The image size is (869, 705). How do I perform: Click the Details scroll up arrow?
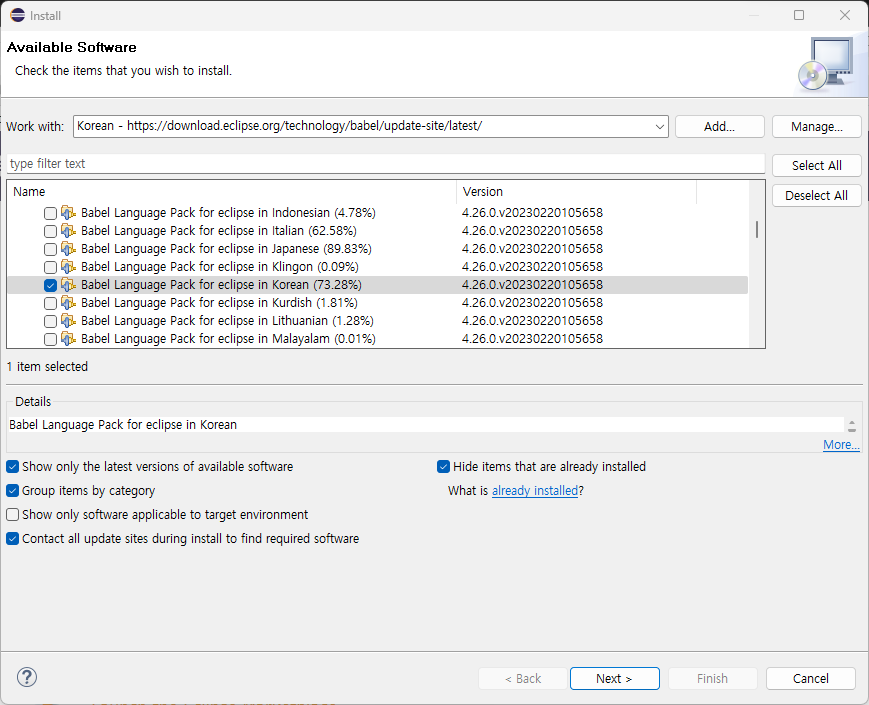coord(852,423)
